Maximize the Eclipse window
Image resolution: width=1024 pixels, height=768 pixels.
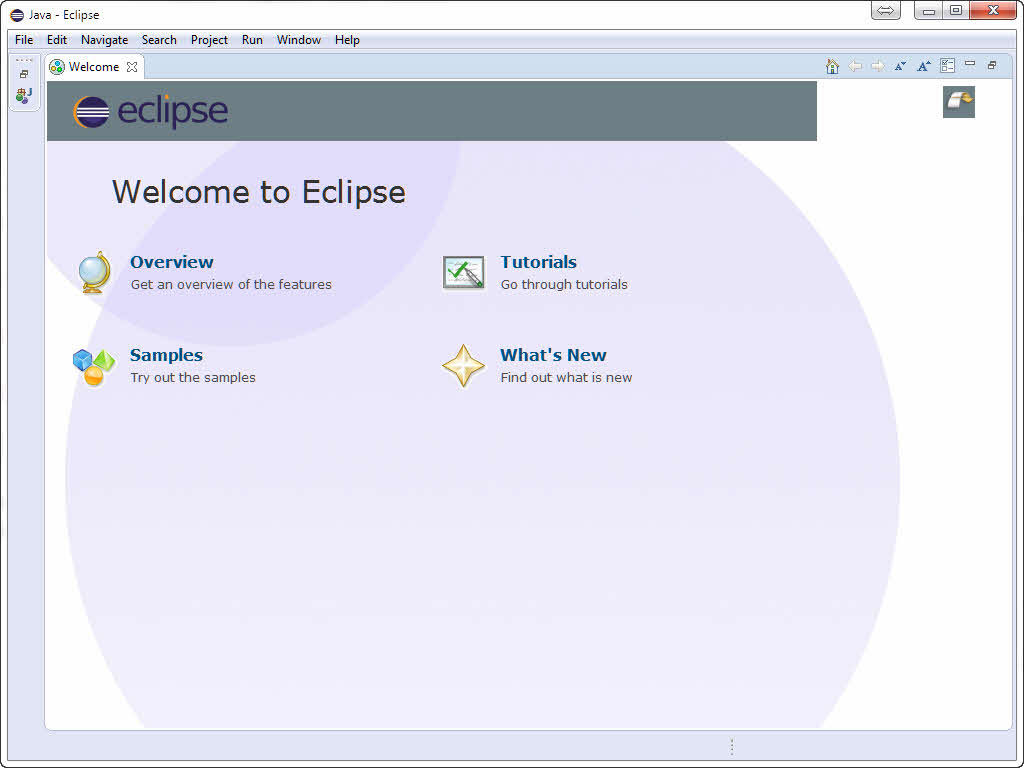click(955, 10)
